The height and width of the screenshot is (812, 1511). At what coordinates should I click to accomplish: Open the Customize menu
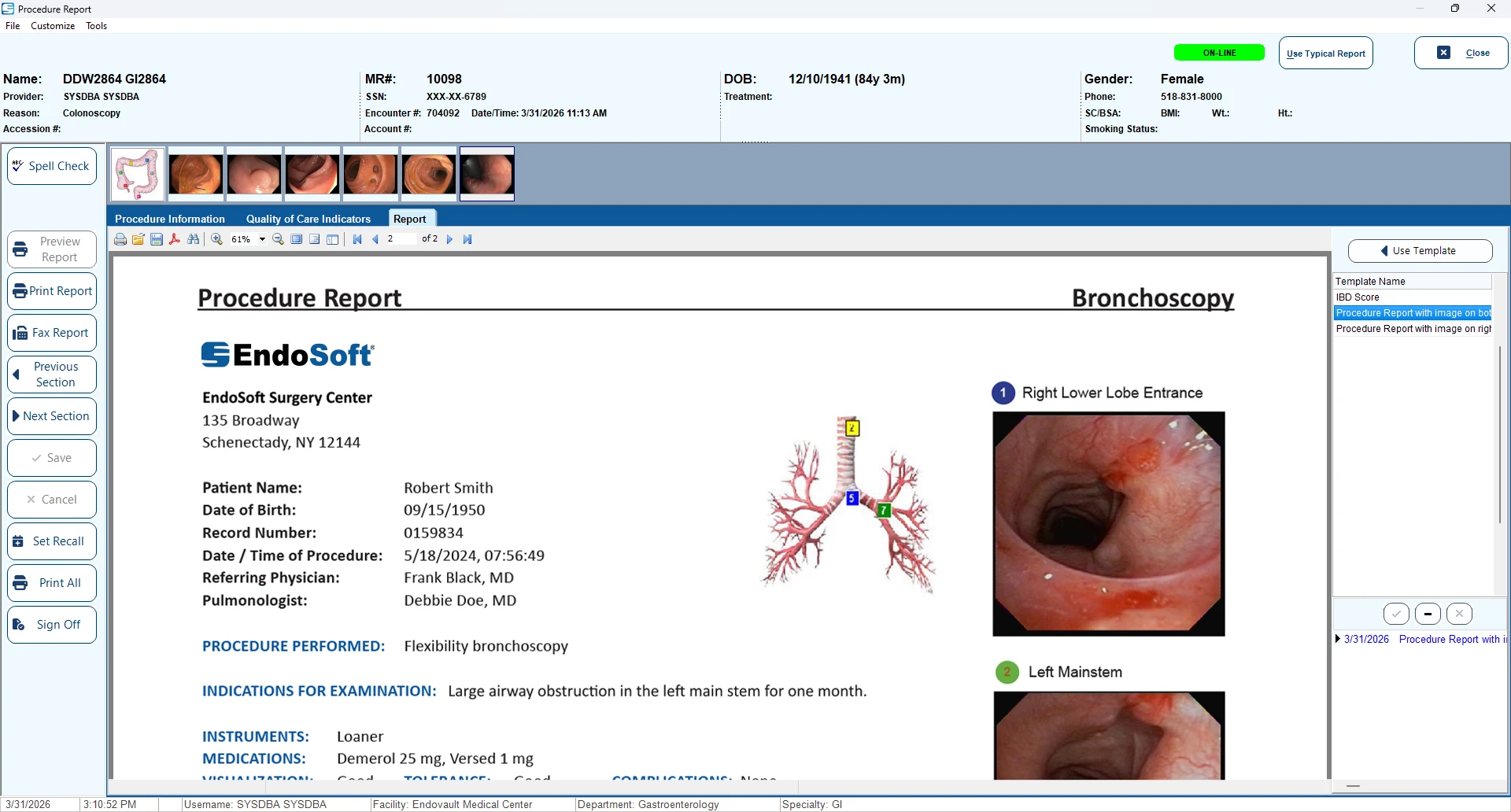click(x=53, y=26)
